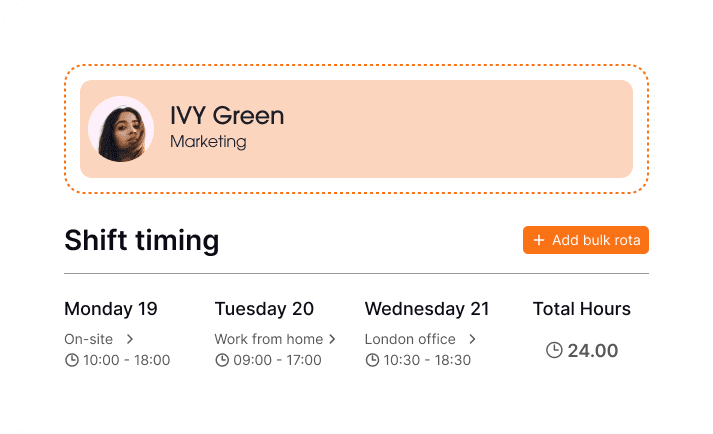Image resolution: width=713 pixels, height=434 pixels.
Task: Click the clock icon beside Monday's 10:00 - 18:00
Action: [71, 360]
